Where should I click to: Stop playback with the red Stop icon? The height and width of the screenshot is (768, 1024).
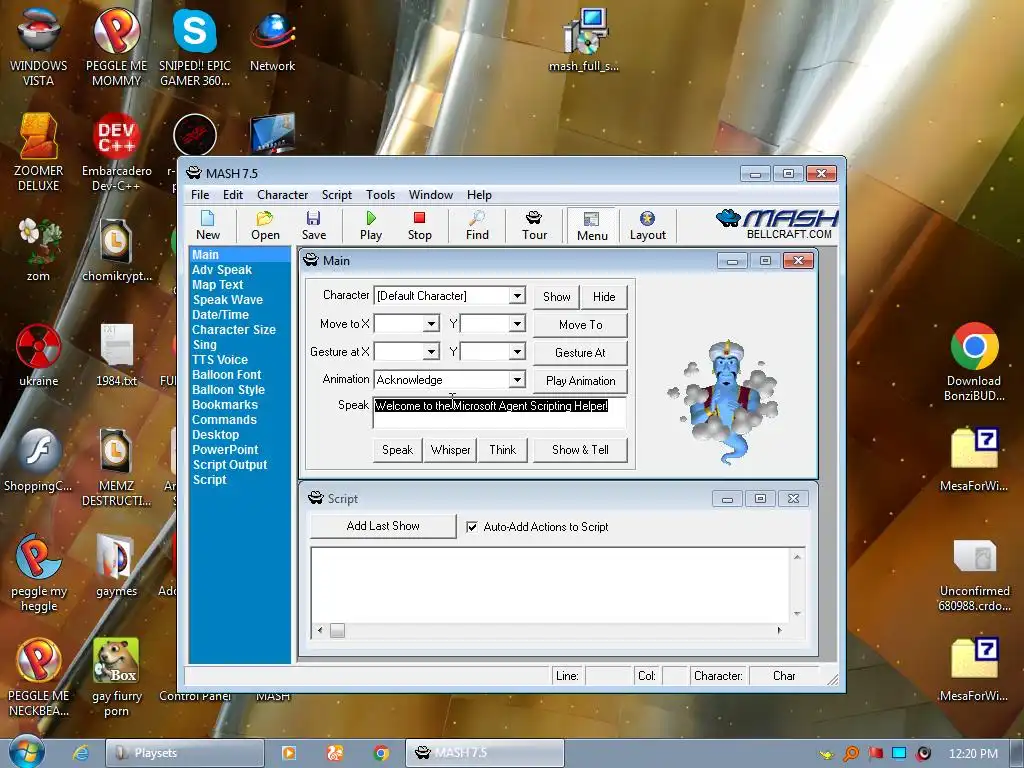419,226
